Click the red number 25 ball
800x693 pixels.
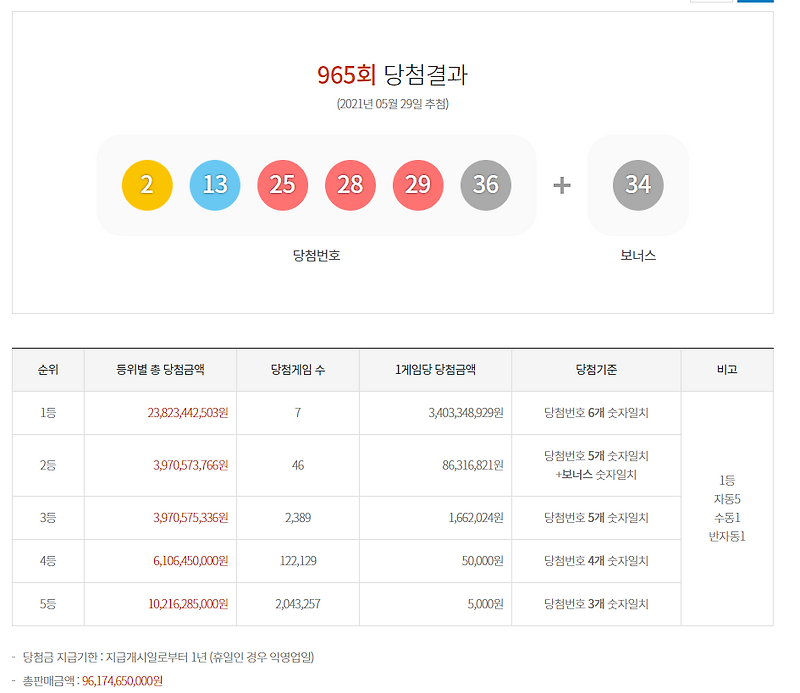click(283, 185)
